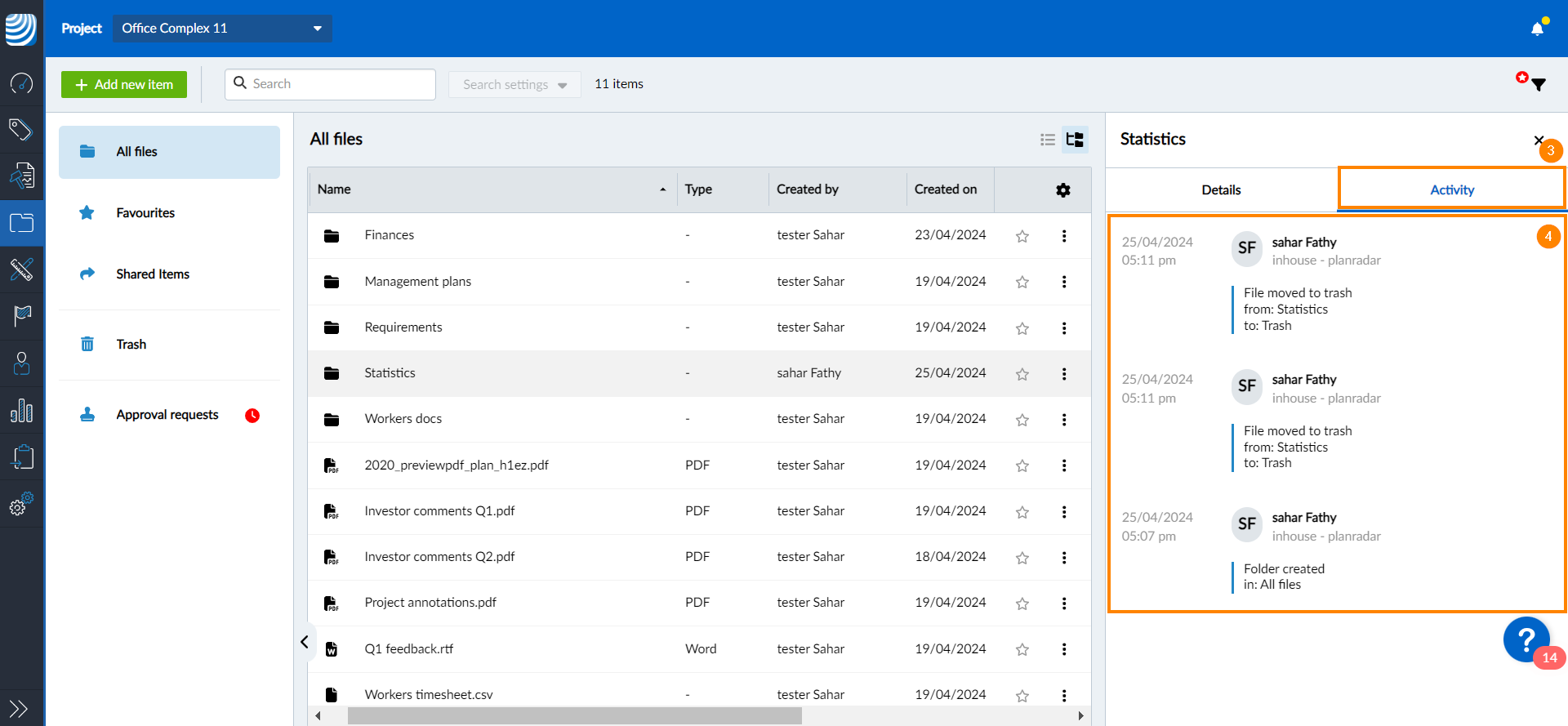This screenshot has width=1568, height=726.
Task: Open the notifications bell icon
Action: coord(1537,29)
